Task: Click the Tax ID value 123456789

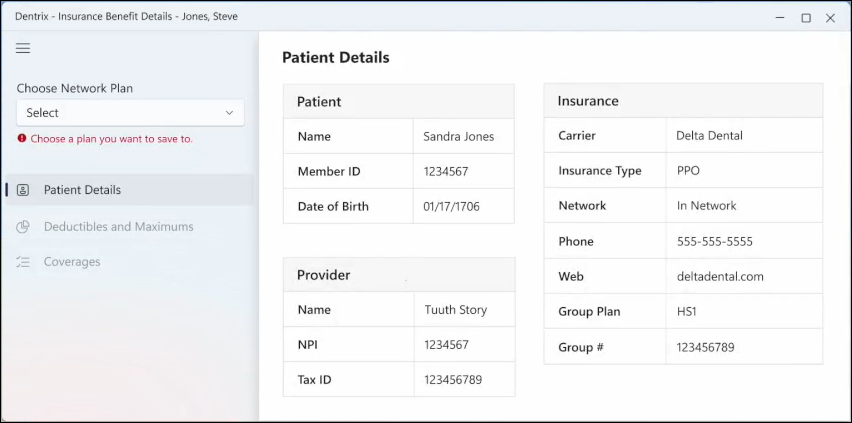Action: tap(453, 380)
